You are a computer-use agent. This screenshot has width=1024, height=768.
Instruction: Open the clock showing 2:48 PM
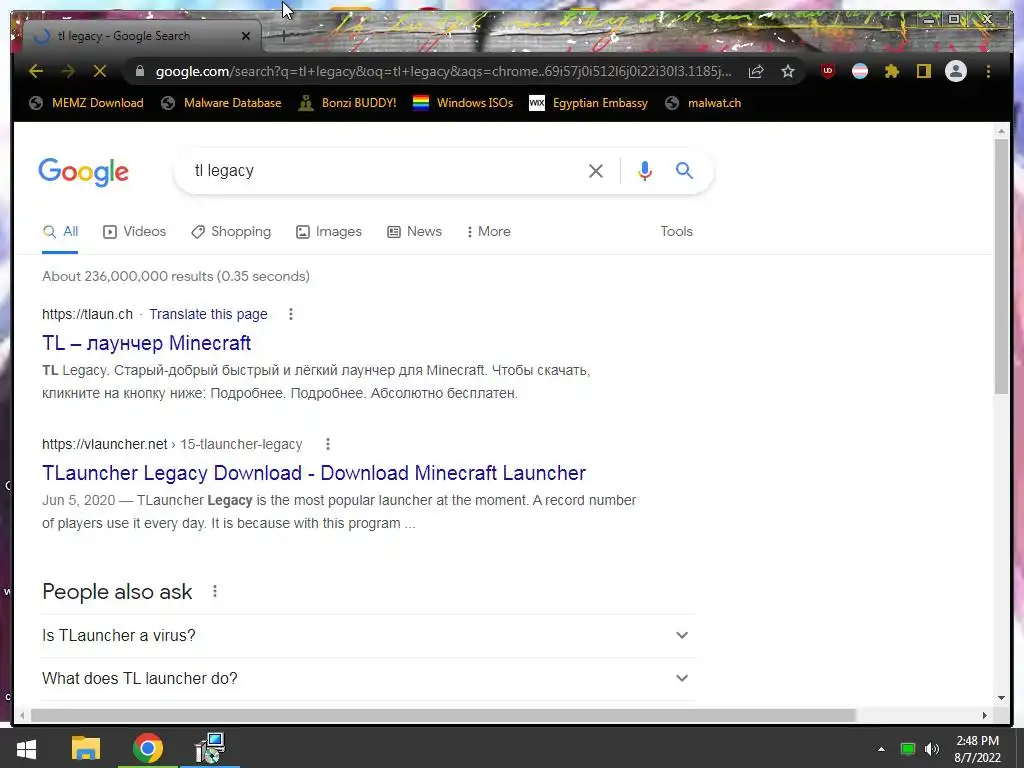coord(977,749)
